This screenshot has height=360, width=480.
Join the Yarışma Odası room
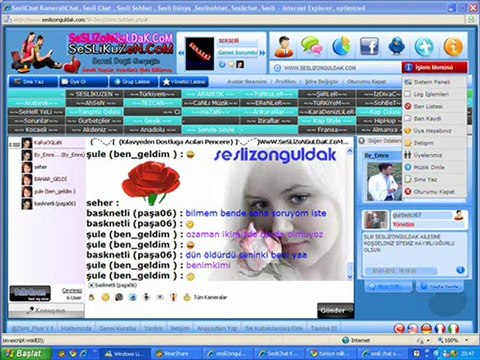coord(94,112)
